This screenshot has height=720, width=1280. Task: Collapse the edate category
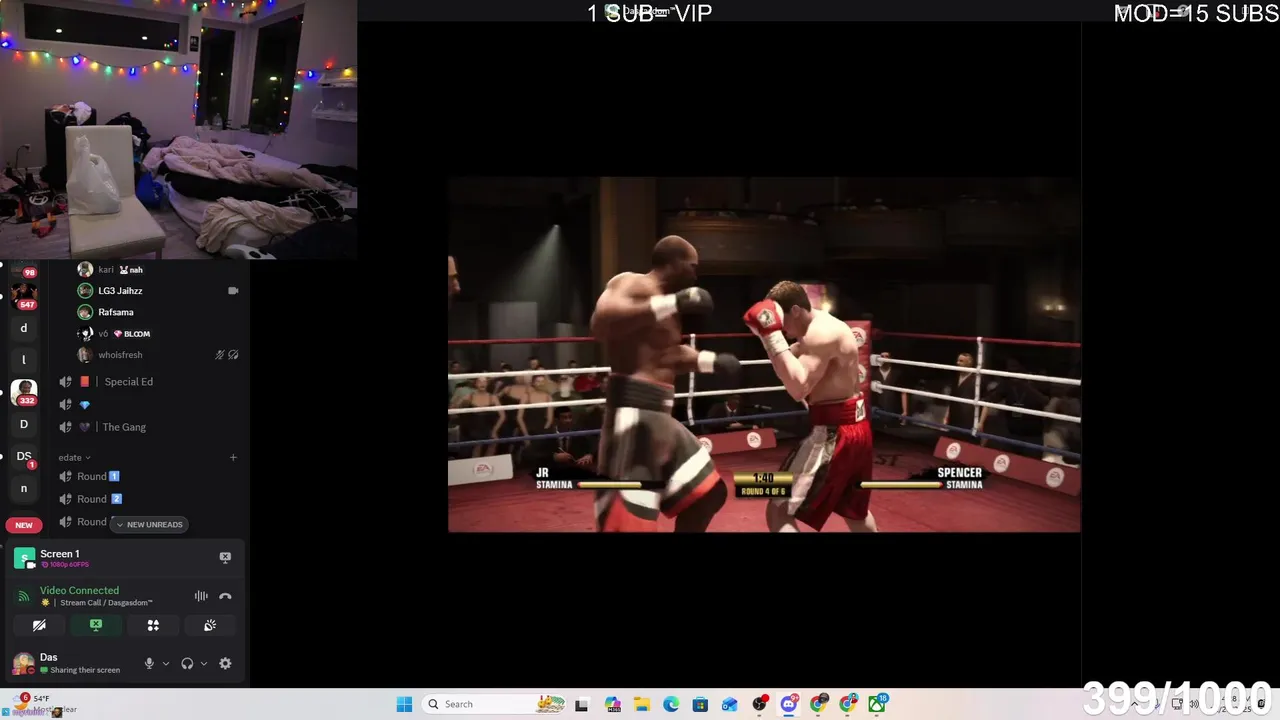tap(74, 457)
